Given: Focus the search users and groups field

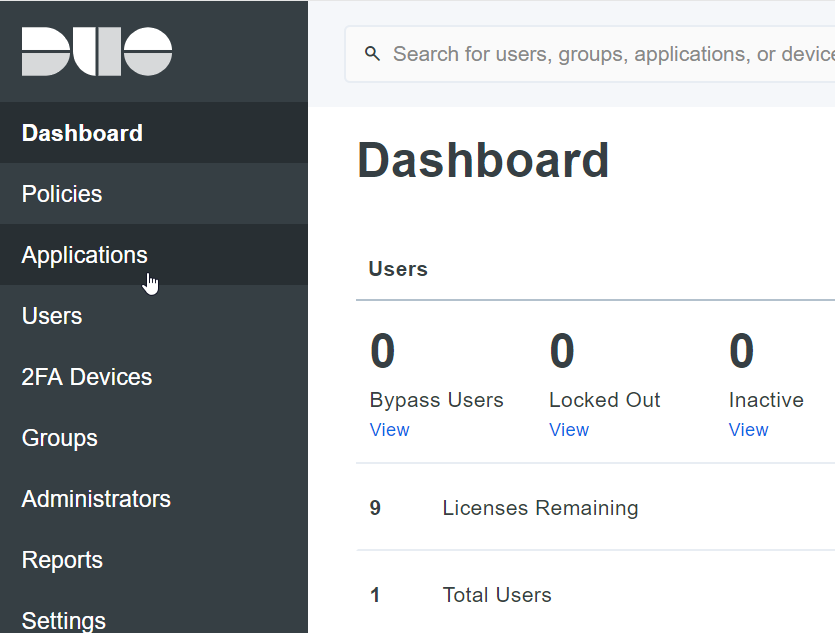Looking at the screenshot, I should coord(610,54).
